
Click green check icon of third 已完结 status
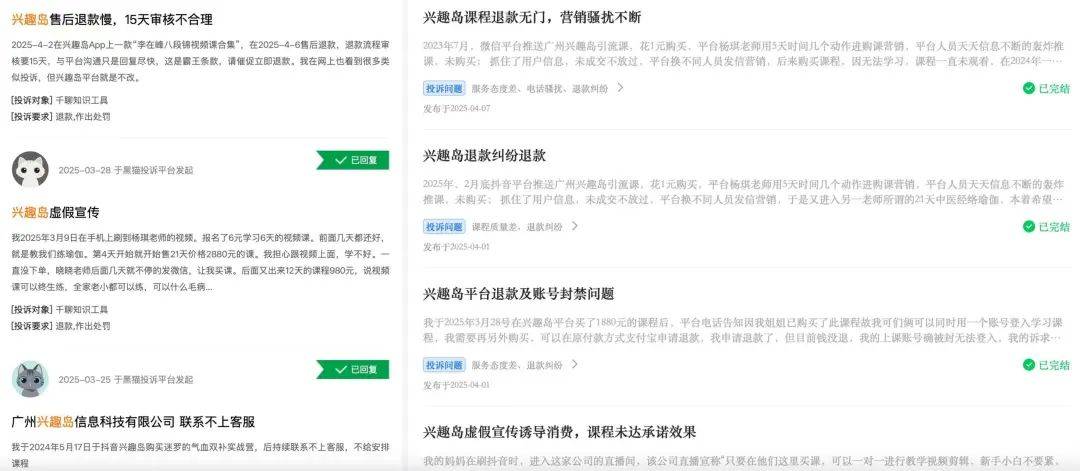[1029, 365]
